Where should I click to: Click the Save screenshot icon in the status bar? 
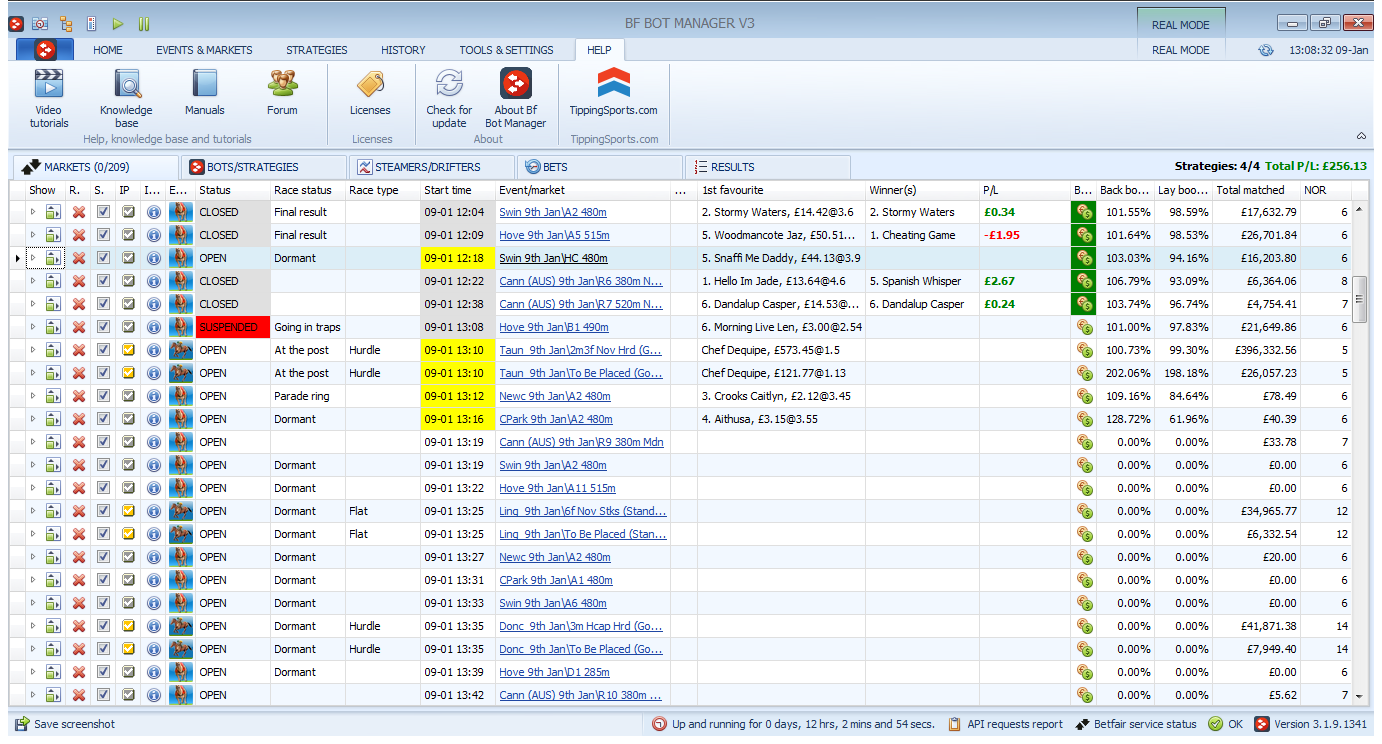[x=22, y=724]
